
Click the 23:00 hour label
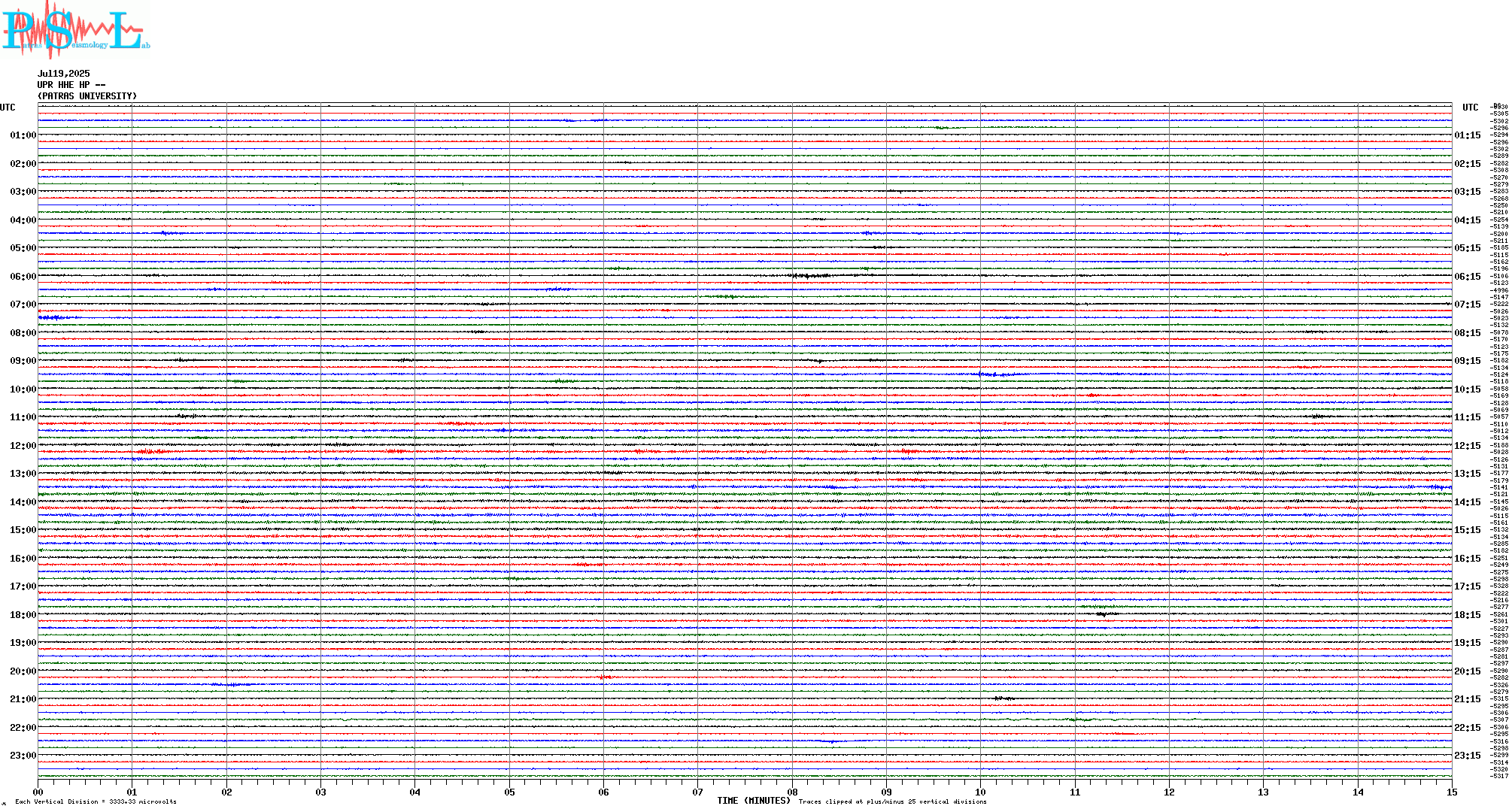tap(23, 756)
